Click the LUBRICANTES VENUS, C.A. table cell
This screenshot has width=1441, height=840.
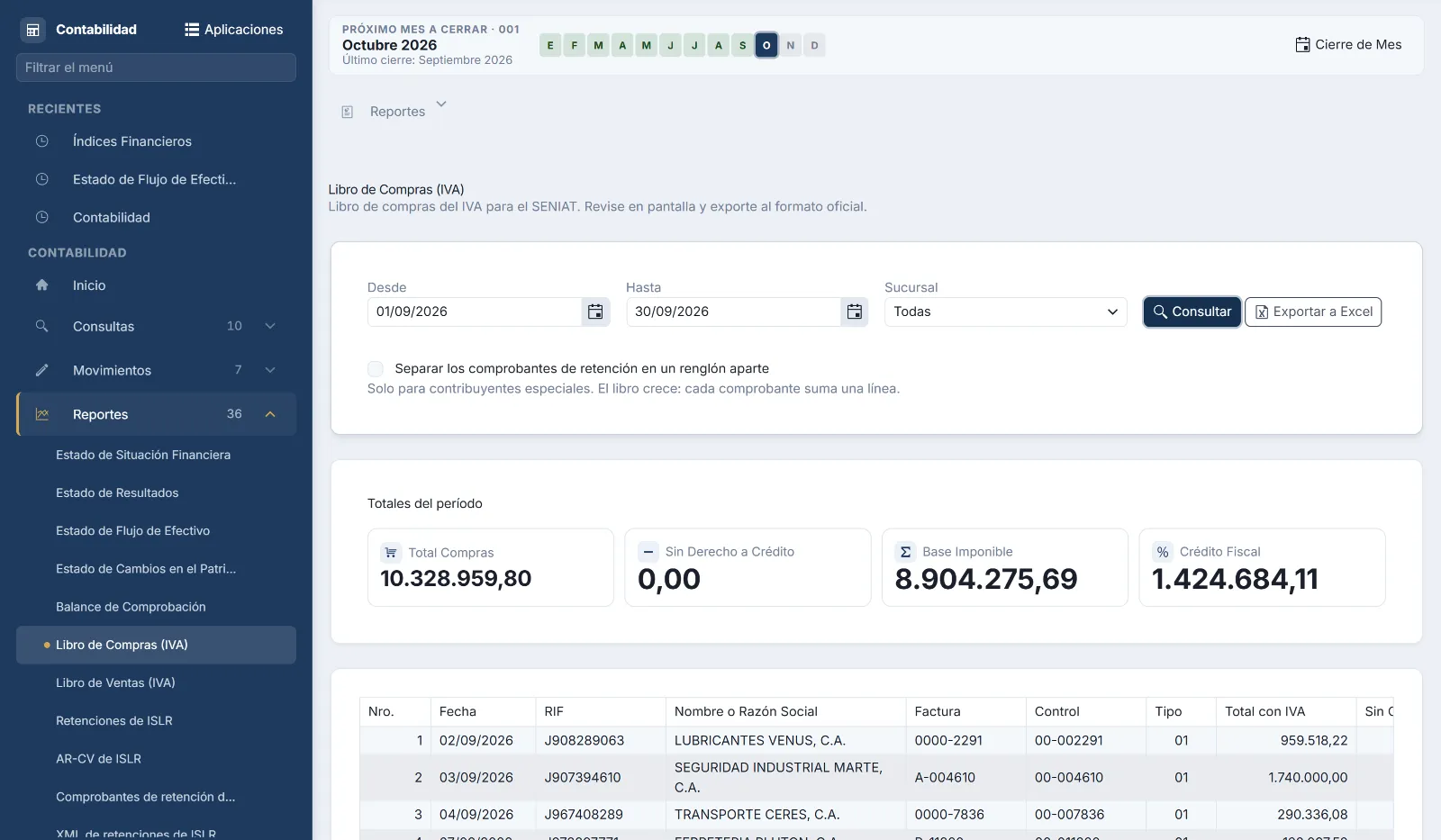click(785, 740)
